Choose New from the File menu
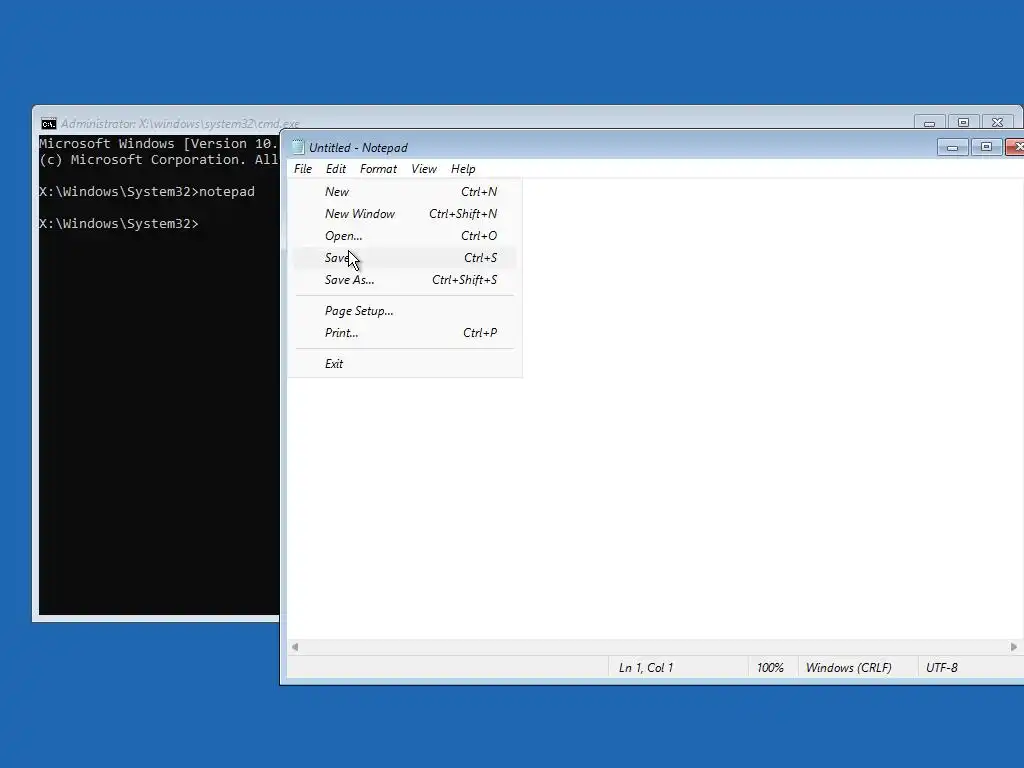Viewport: 1024px width, 768px height. click(x=405, y=191)
